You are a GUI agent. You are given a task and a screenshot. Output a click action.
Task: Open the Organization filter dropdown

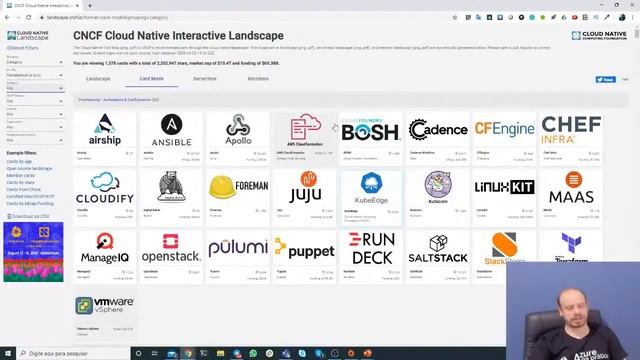coord(35,127)
